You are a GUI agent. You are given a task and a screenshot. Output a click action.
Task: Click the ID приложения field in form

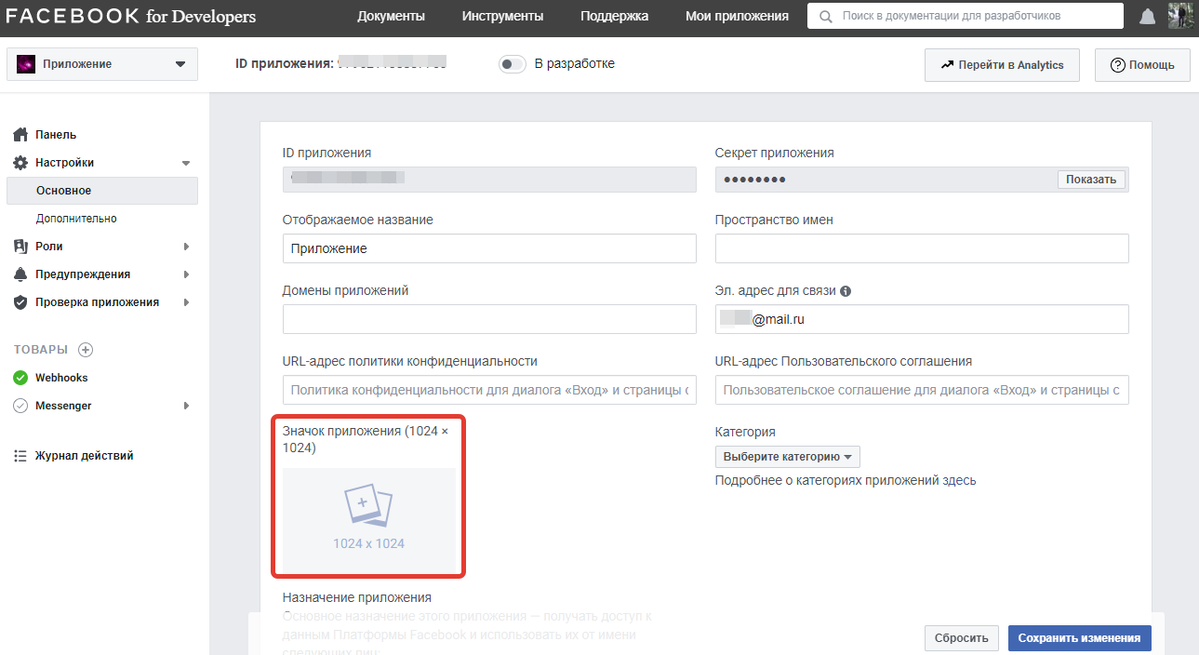[489, 180]
